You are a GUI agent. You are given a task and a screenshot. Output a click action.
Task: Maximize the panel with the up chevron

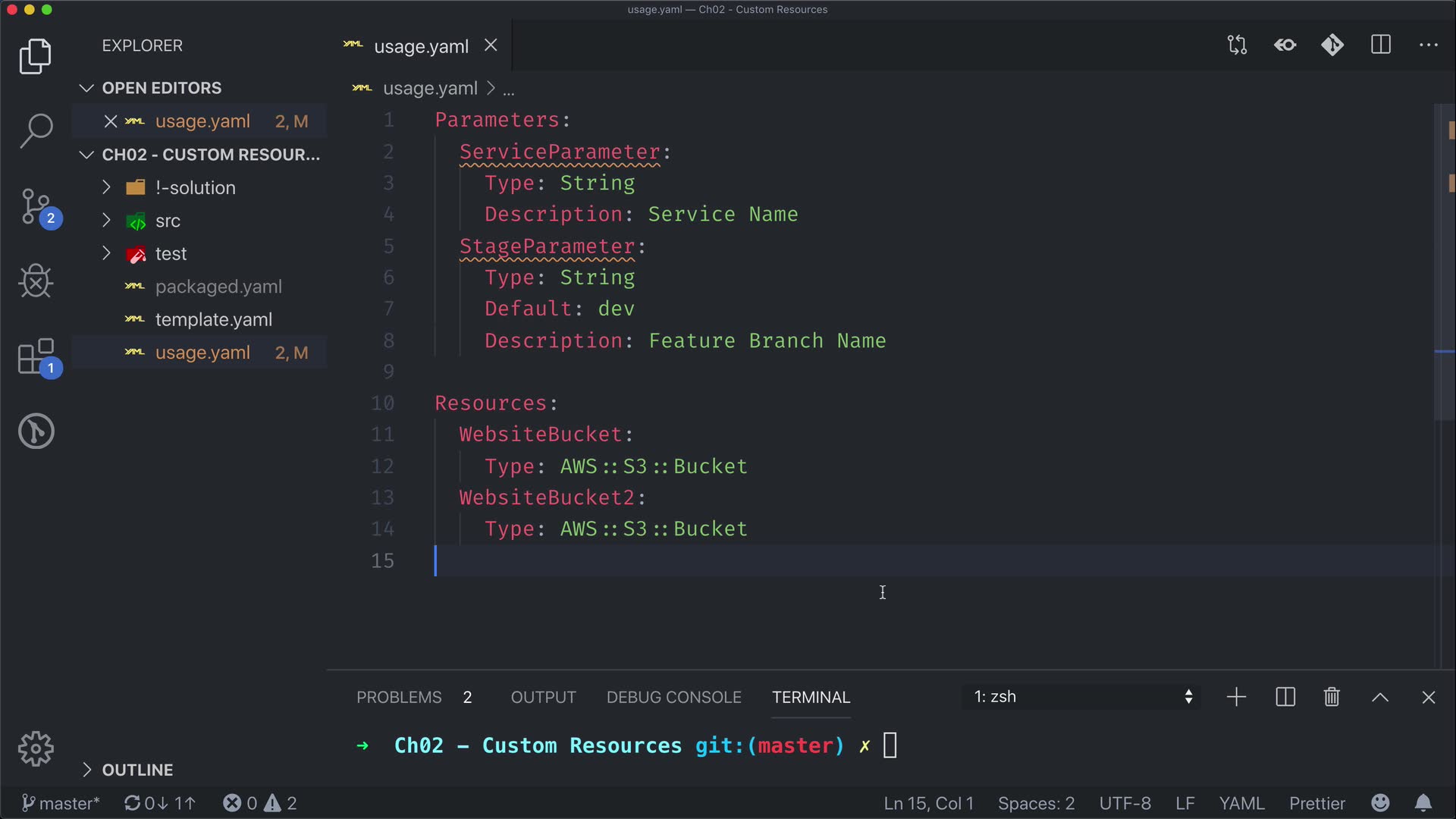[x=1380, y=697]
